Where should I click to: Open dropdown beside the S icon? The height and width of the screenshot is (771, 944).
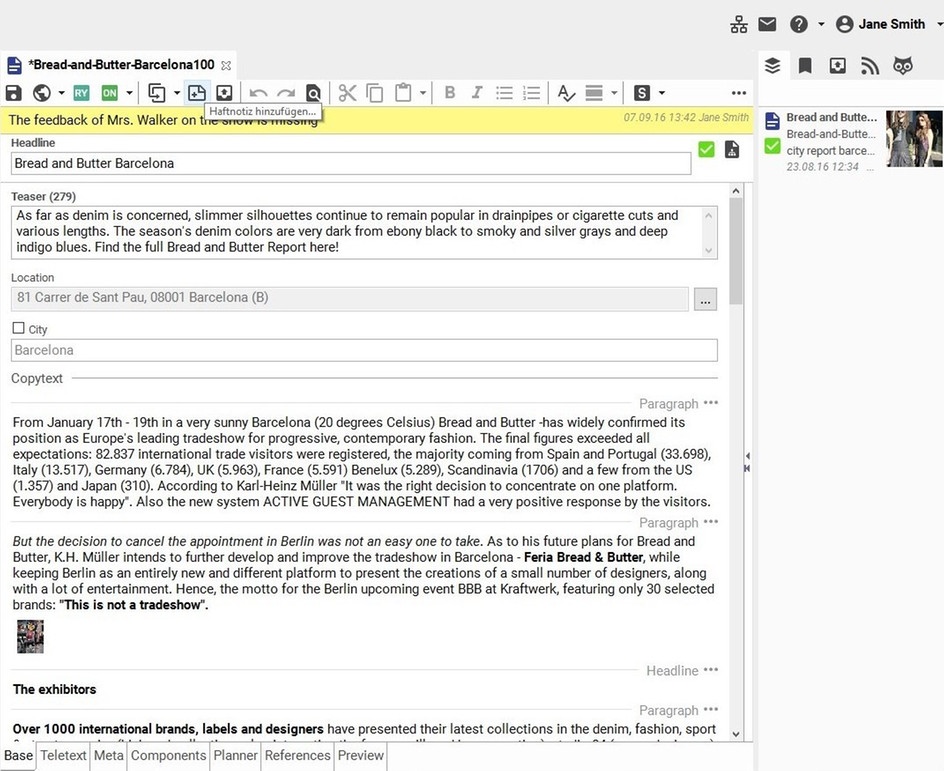click(662, 93)
